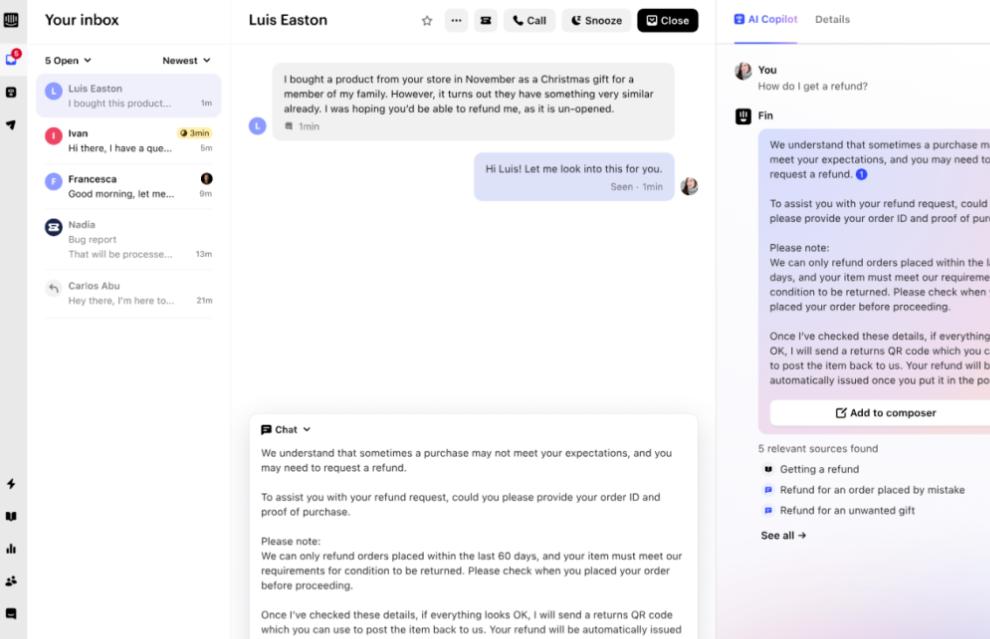
Task: Toggle the lightning automation icon in sidebar
Action: coord(11,483)
